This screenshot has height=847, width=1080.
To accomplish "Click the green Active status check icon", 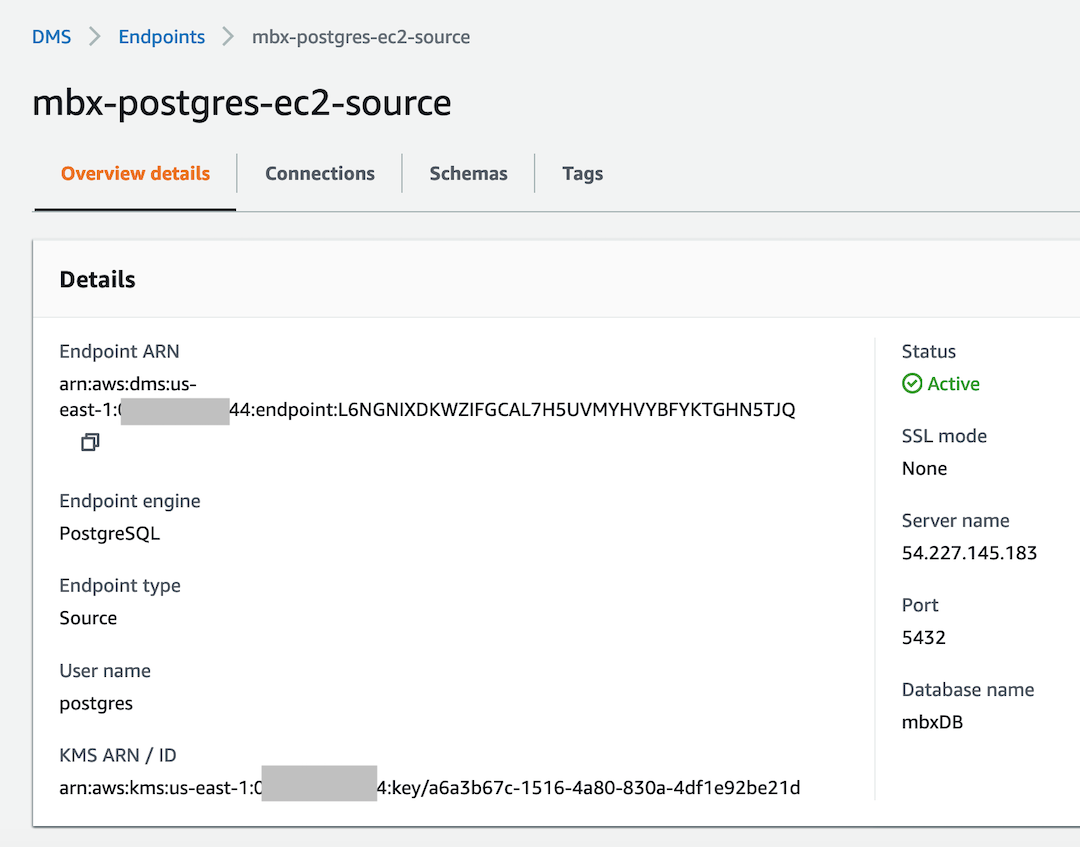I will [912, 384].
